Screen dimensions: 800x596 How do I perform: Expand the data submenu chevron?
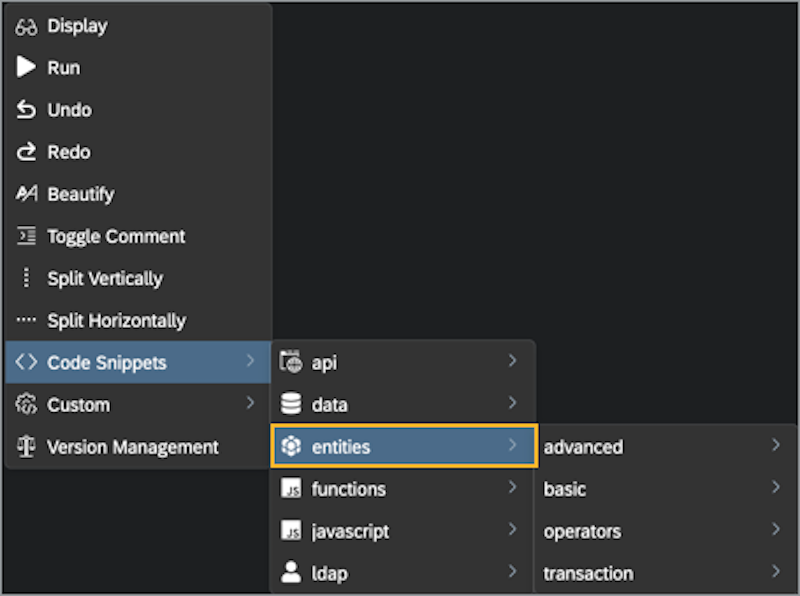point(513,403)
